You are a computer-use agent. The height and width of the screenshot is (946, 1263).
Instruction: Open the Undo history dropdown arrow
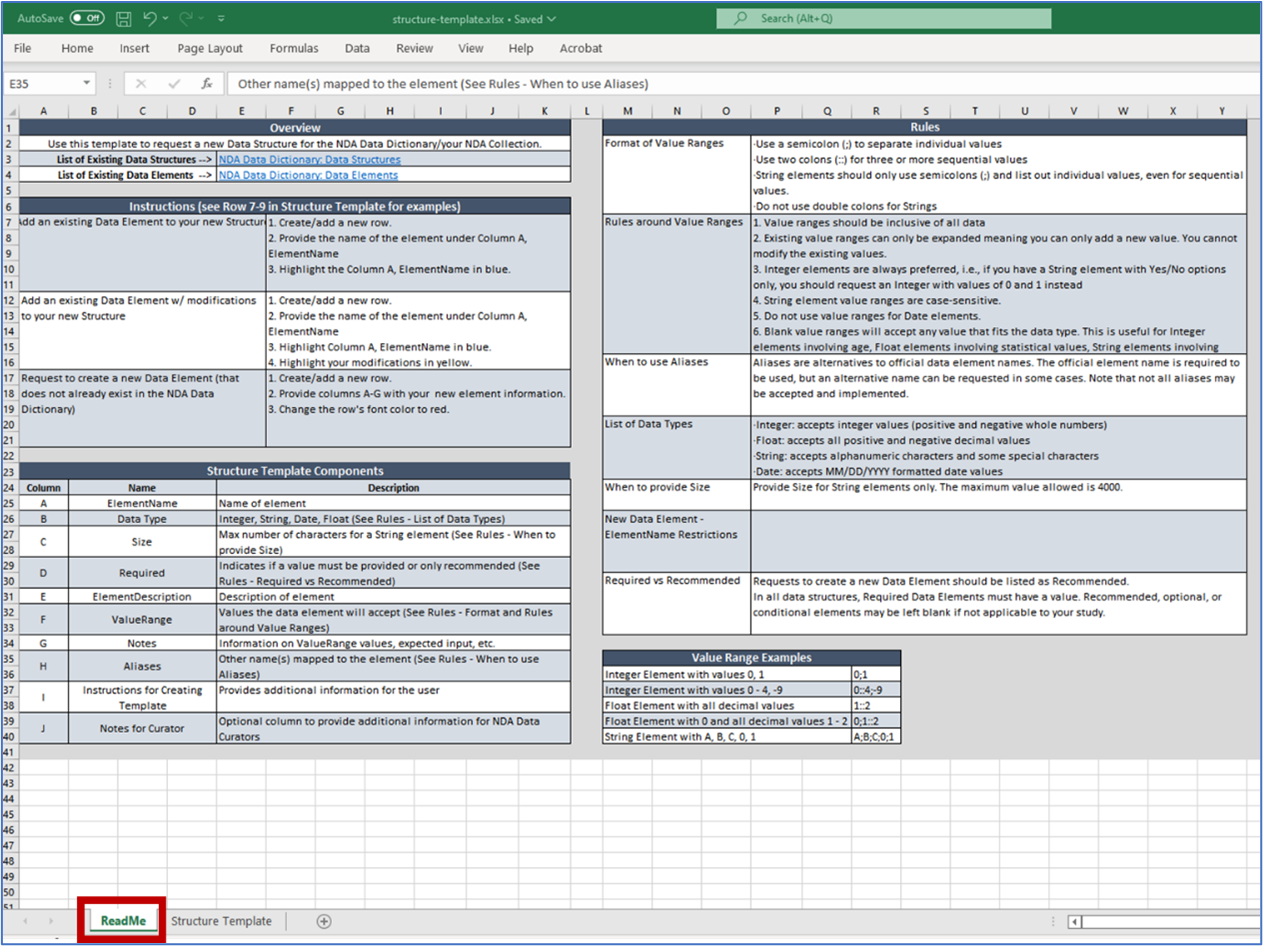pos(167,18)
